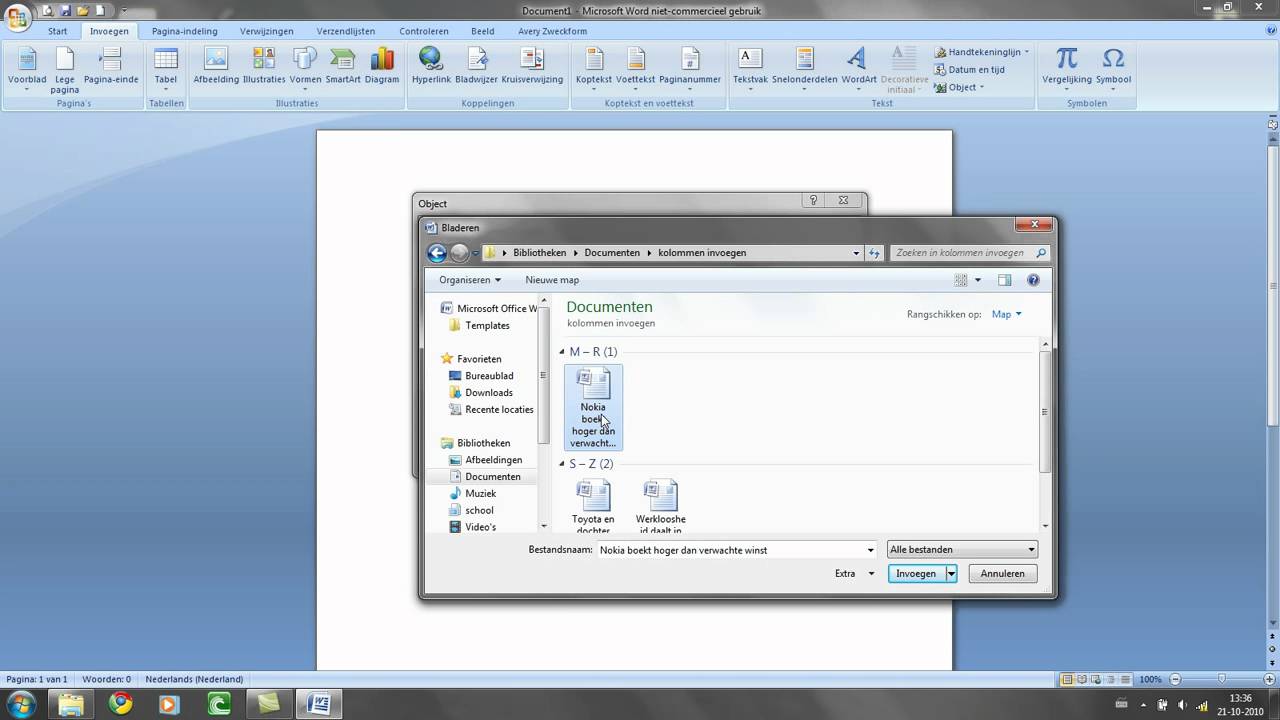Go back in the Bladeren dialog
The image size is (1280, 720).
436,253
